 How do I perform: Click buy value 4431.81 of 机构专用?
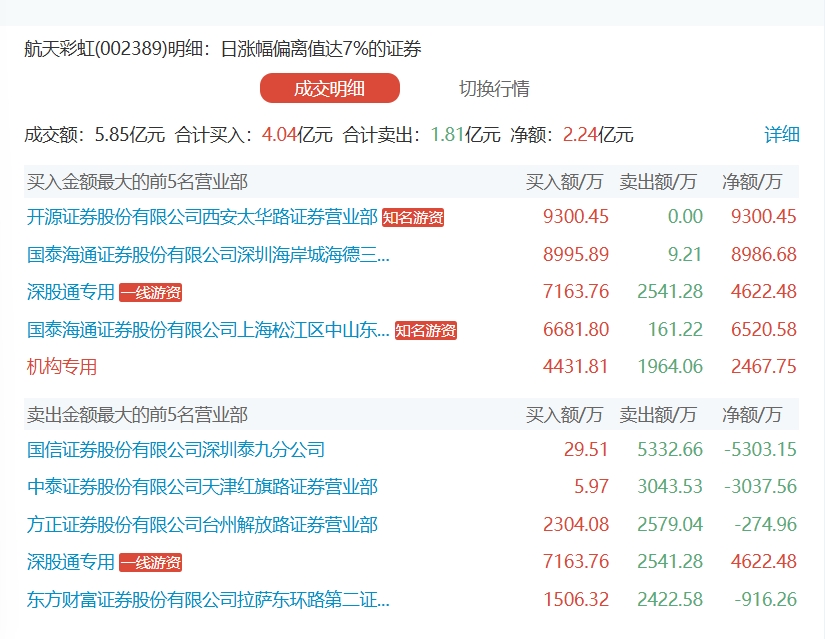tap(576, 367)
